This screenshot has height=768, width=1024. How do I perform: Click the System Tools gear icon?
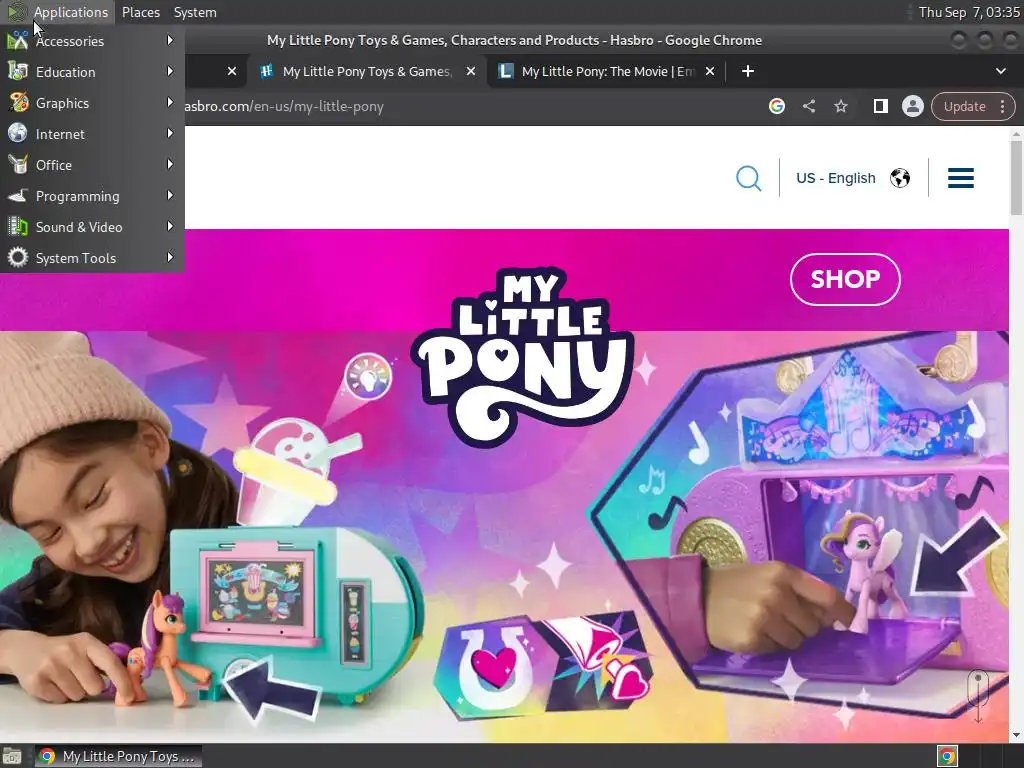pyautogui.click(x=18, y=257)
